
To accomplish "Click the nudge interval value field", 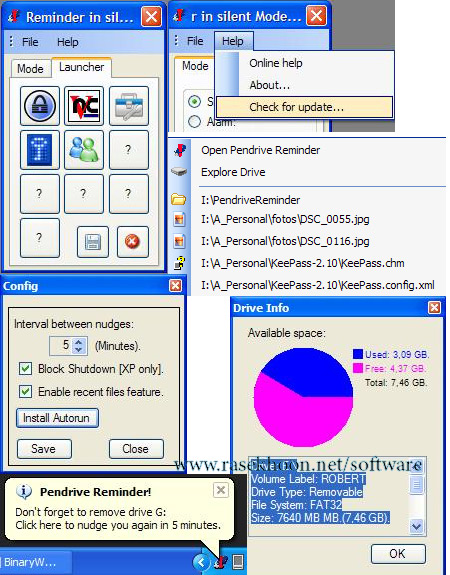I will [x=61, y=345].
